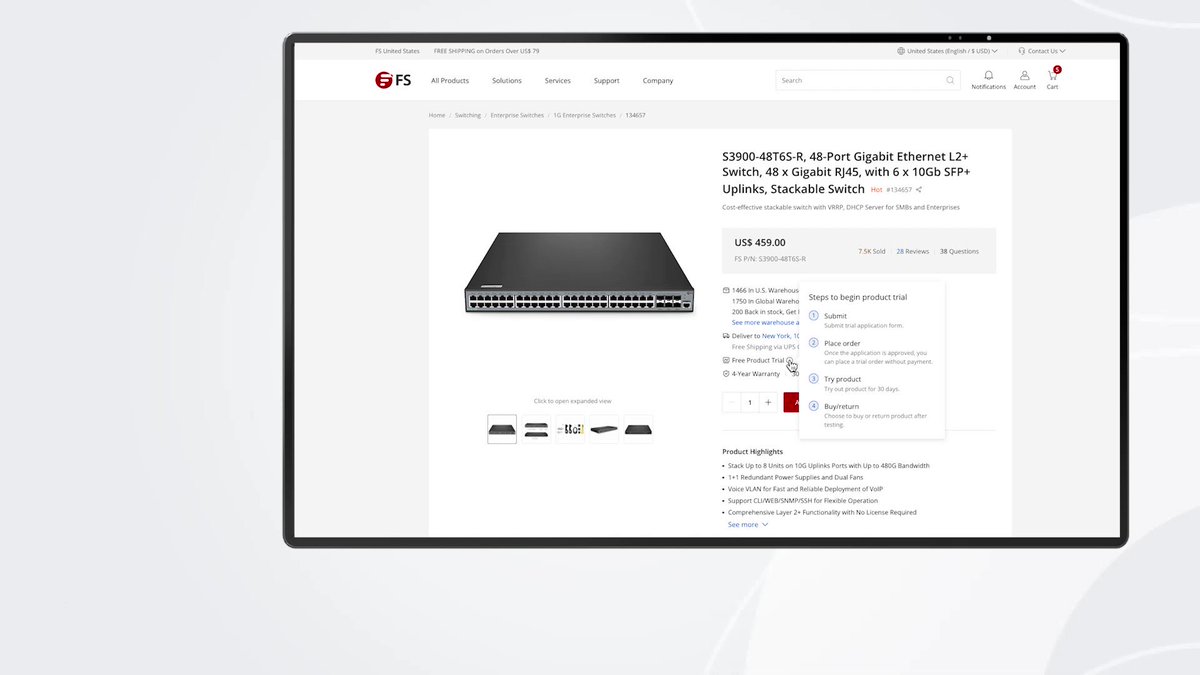1200x675 pixels.
Task: Click the red Add to cart button
Action: coord(791,402)
